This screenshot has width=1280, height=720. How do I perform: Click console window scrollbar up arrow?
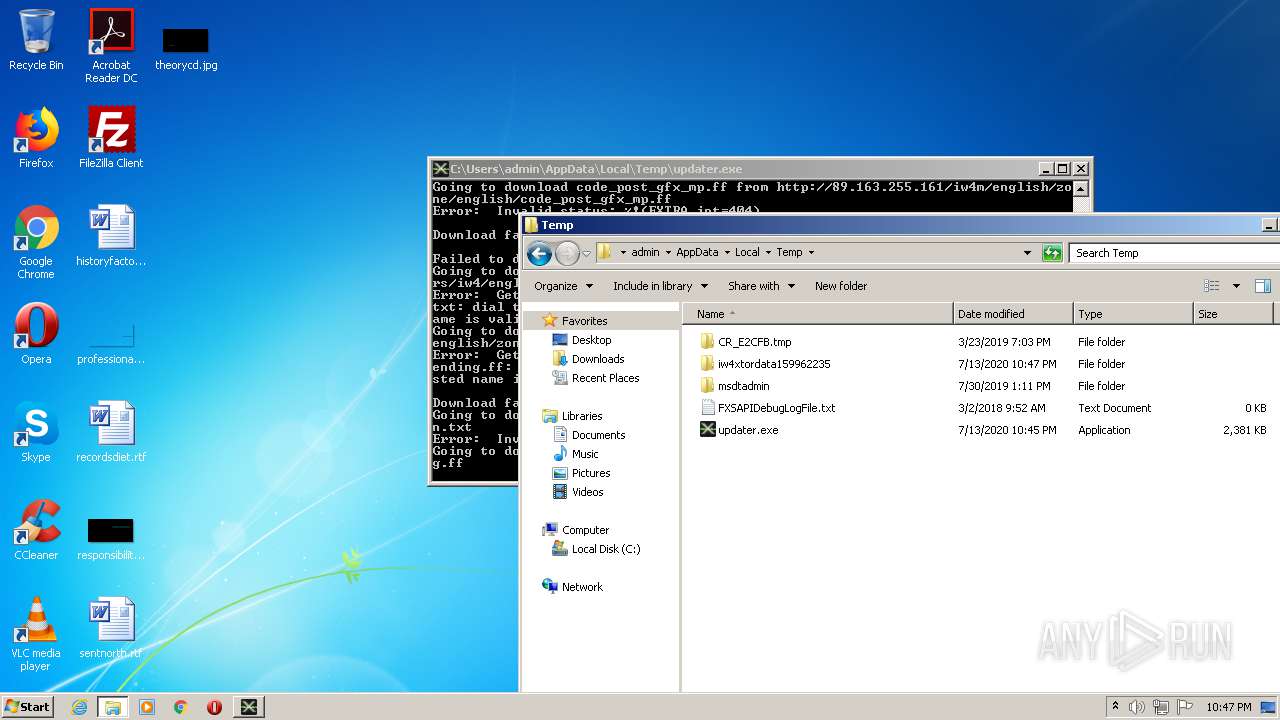[1080, 188]
